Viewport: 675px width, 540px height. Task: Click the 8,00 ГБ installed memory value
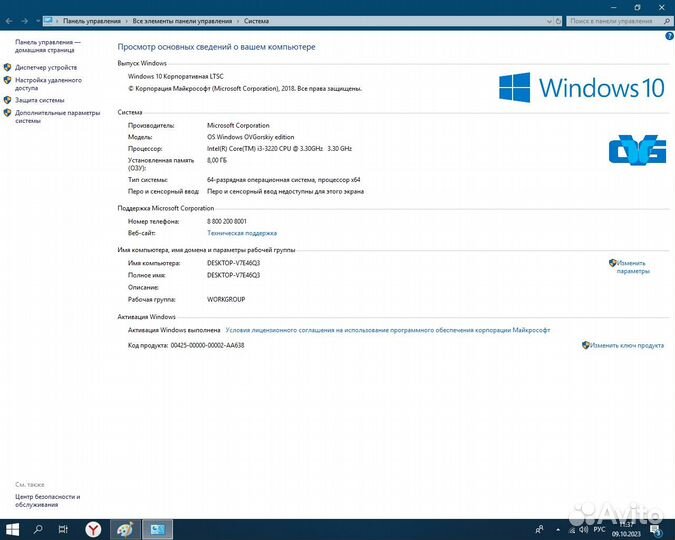coord(217,160)
